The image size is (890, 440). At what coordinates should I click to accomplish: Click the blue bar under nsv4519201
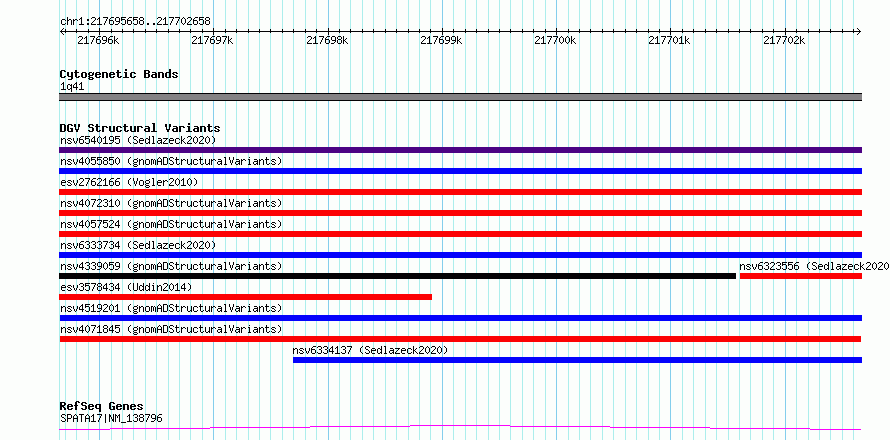[460, 318]
